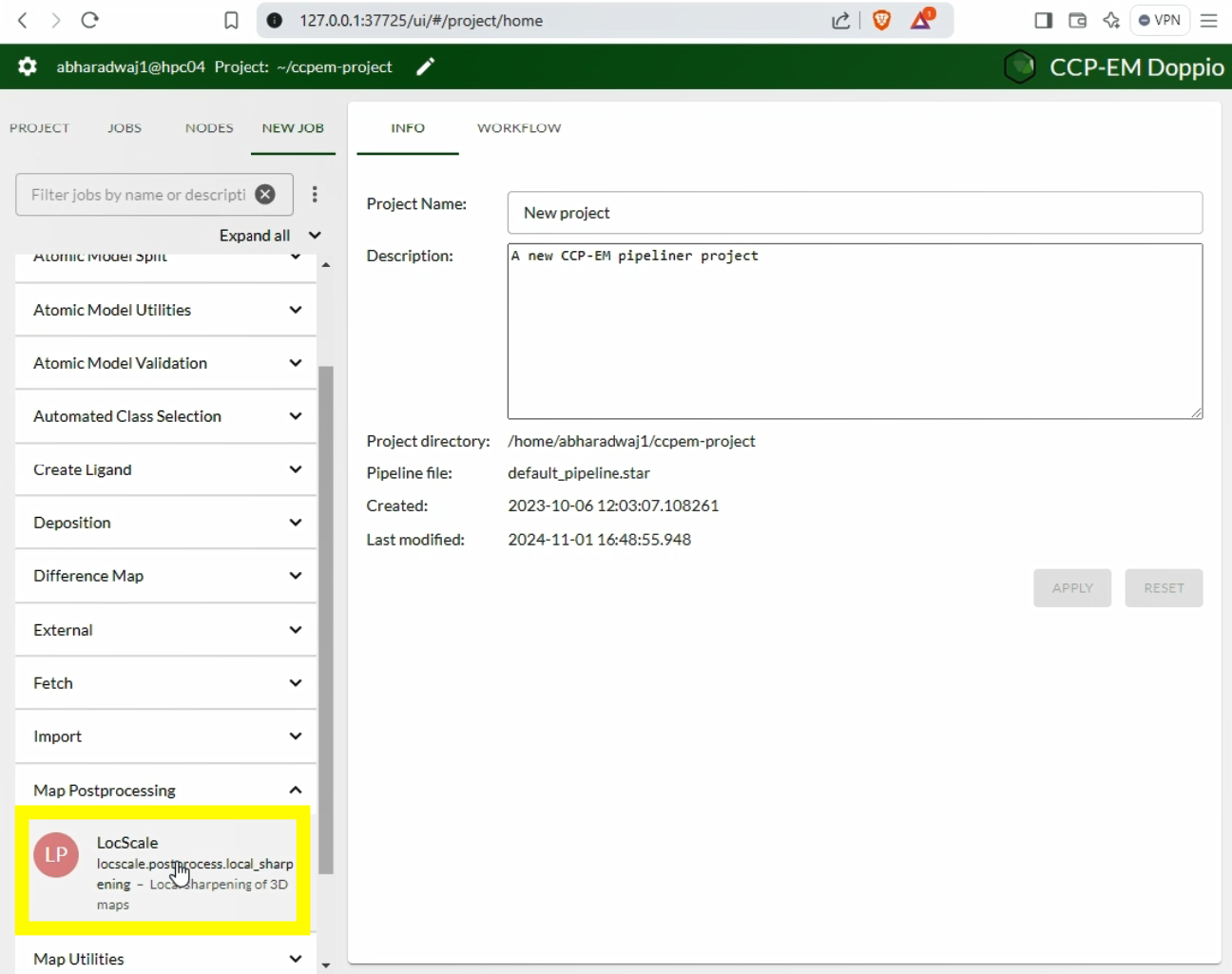
Task: Open the Brave Wallet icon
Action: coord(1077,20)
